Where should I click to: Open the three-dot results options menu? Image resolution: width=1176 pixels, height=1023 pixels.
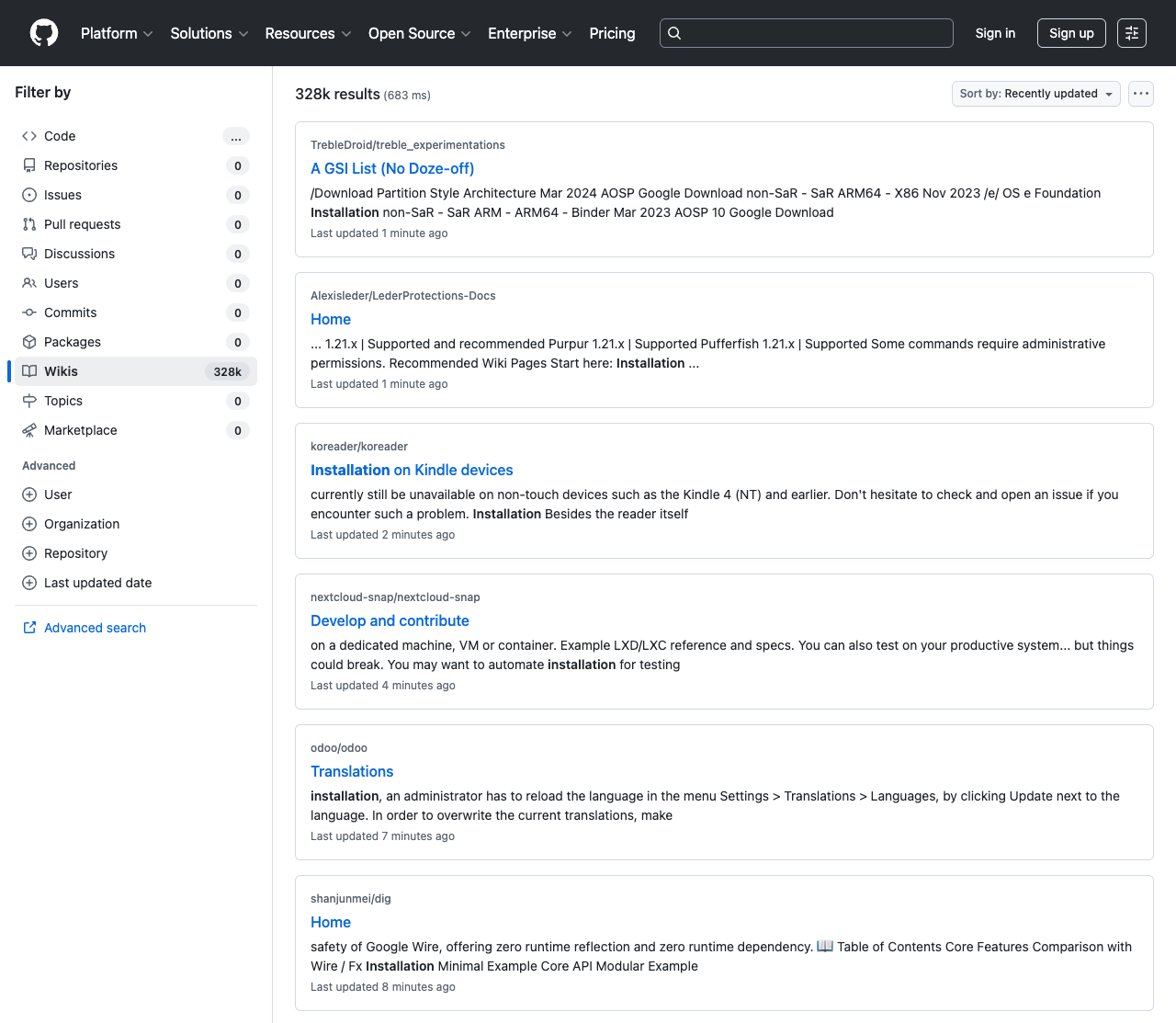pyautogui.click(x=1141, y=94)
